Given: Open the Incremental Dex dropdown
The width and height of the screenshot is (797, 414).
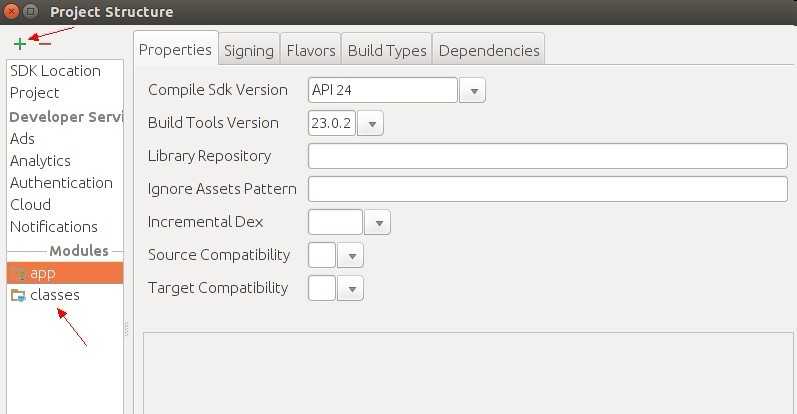Looking at the screenshot, I should 377,222.
